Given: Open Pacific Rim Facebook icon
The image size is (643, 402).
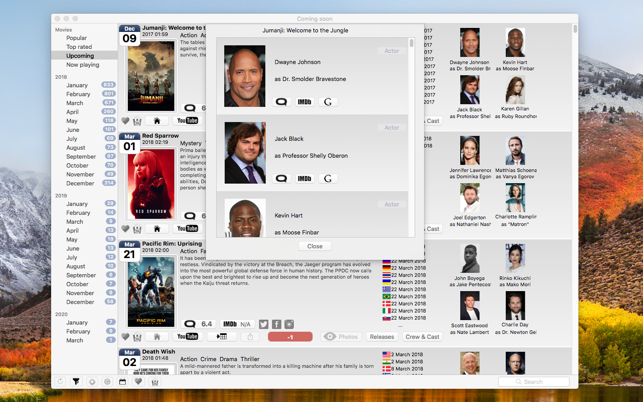Looking at the screenshot, I should 276,324.
